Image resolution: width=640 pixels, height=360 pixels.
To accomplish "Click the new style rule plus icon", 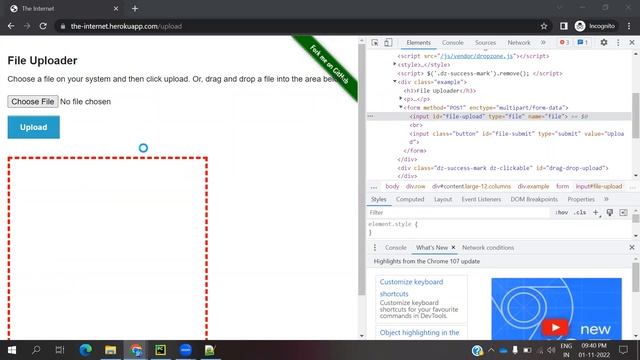I will click(x=596, y=212).
